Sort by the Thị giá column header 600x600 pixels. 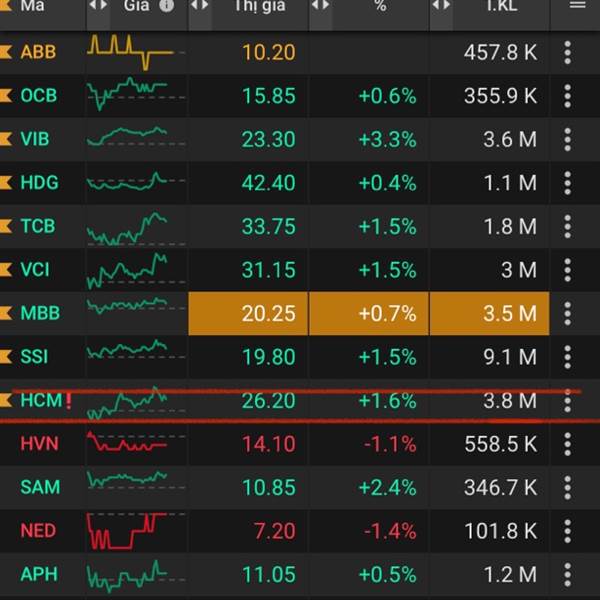[x=260, y=6]
